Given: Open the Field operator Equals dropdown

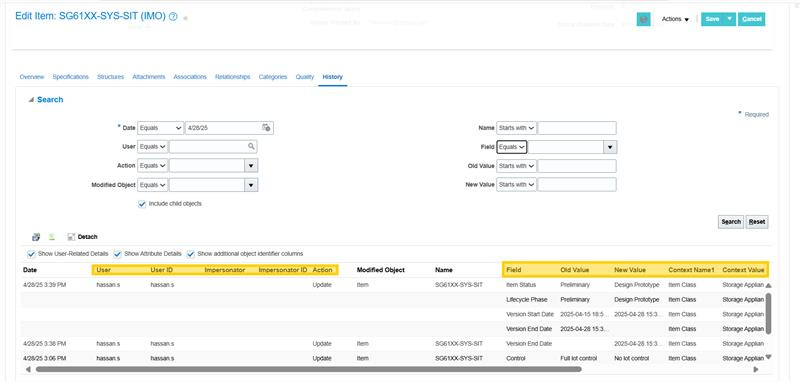Looking at the screenshot, I should coord(512,147).
